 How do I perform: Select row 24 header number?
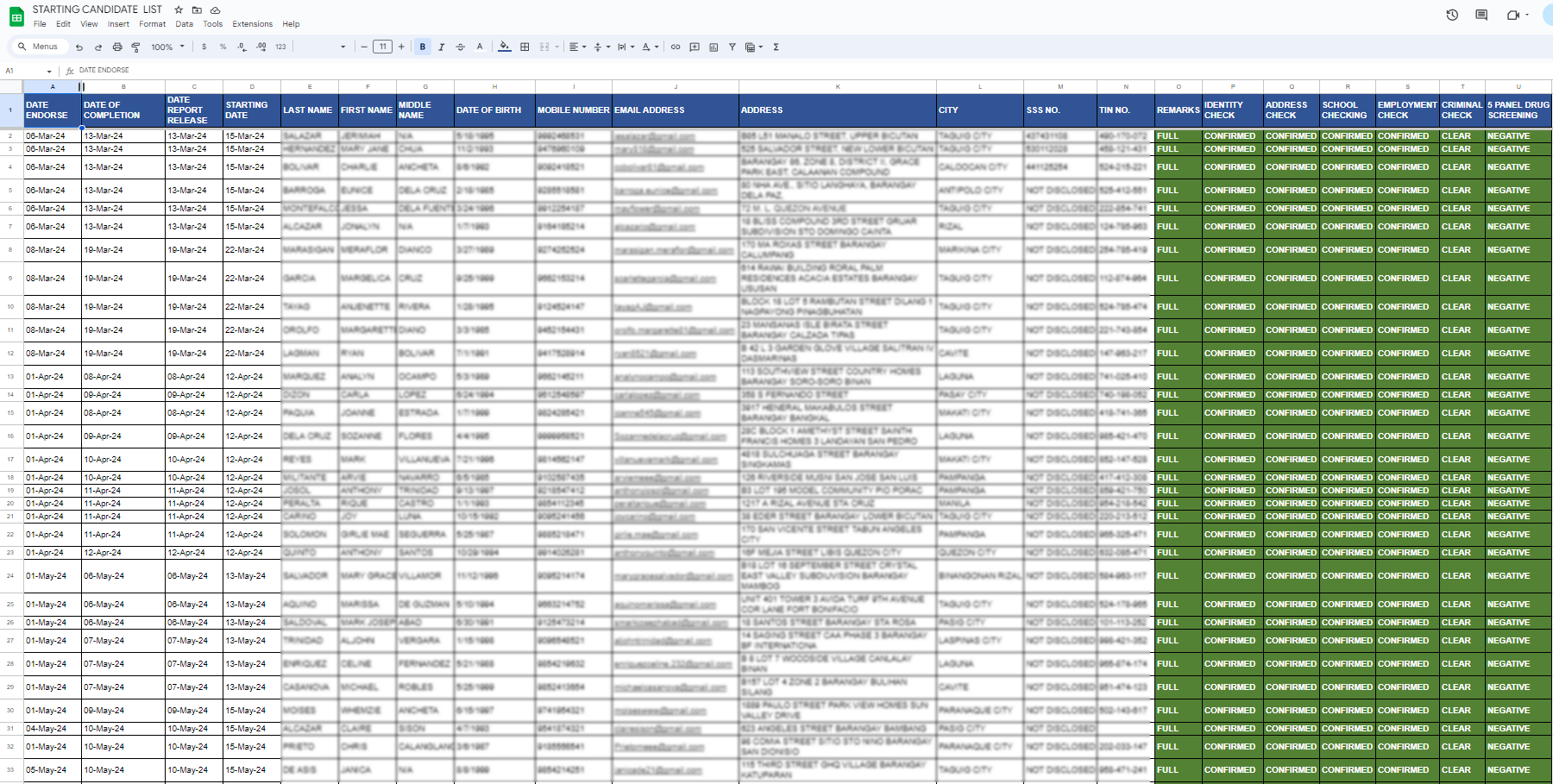pos(10,575)
